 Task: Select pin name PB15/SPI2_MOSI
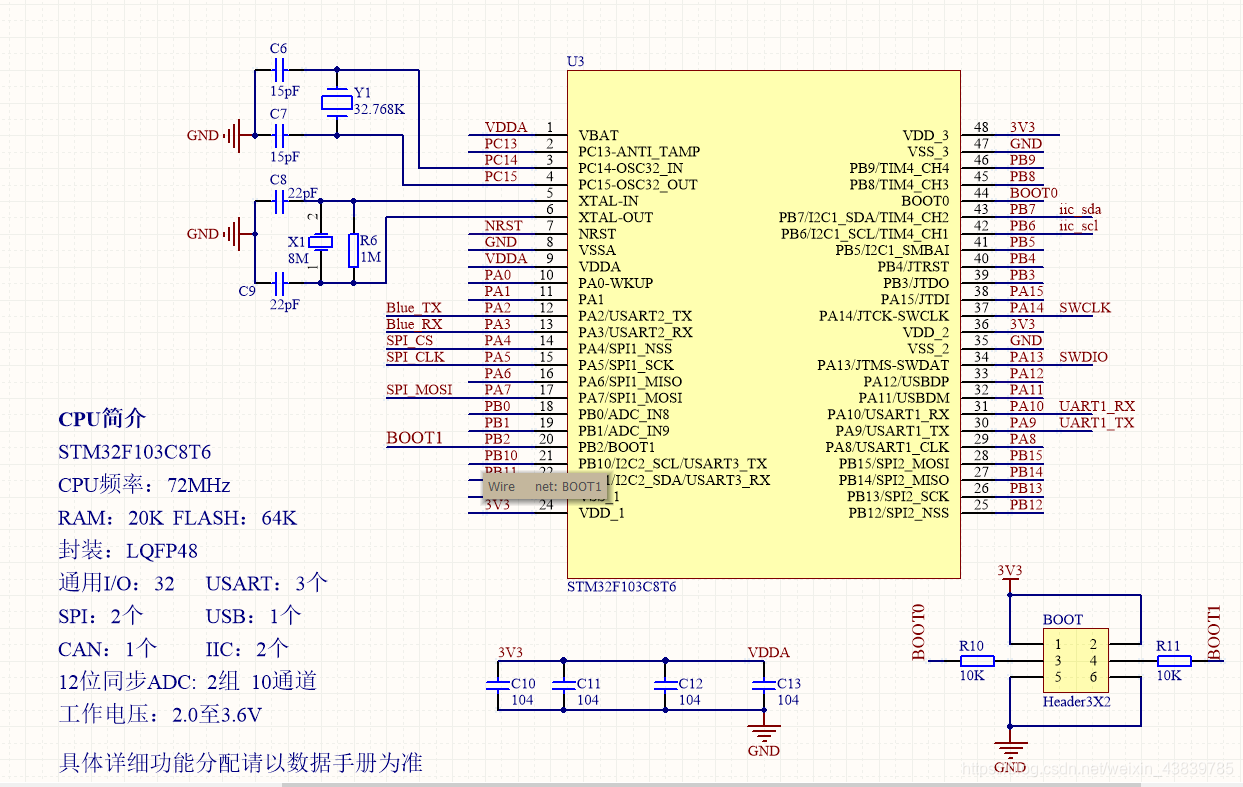[894, 464]
